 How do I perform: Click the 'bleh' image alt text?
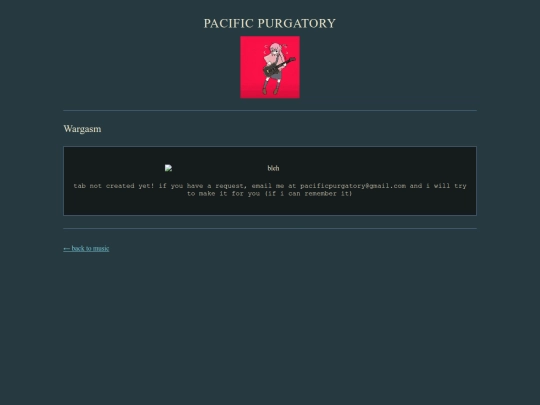click(273, 168)
